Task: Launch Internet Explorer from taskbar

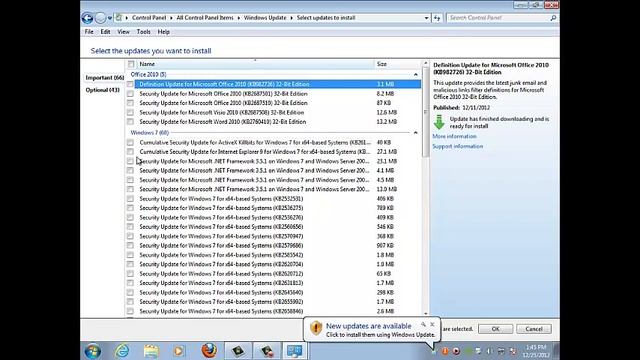Action: tap(122, 351)
